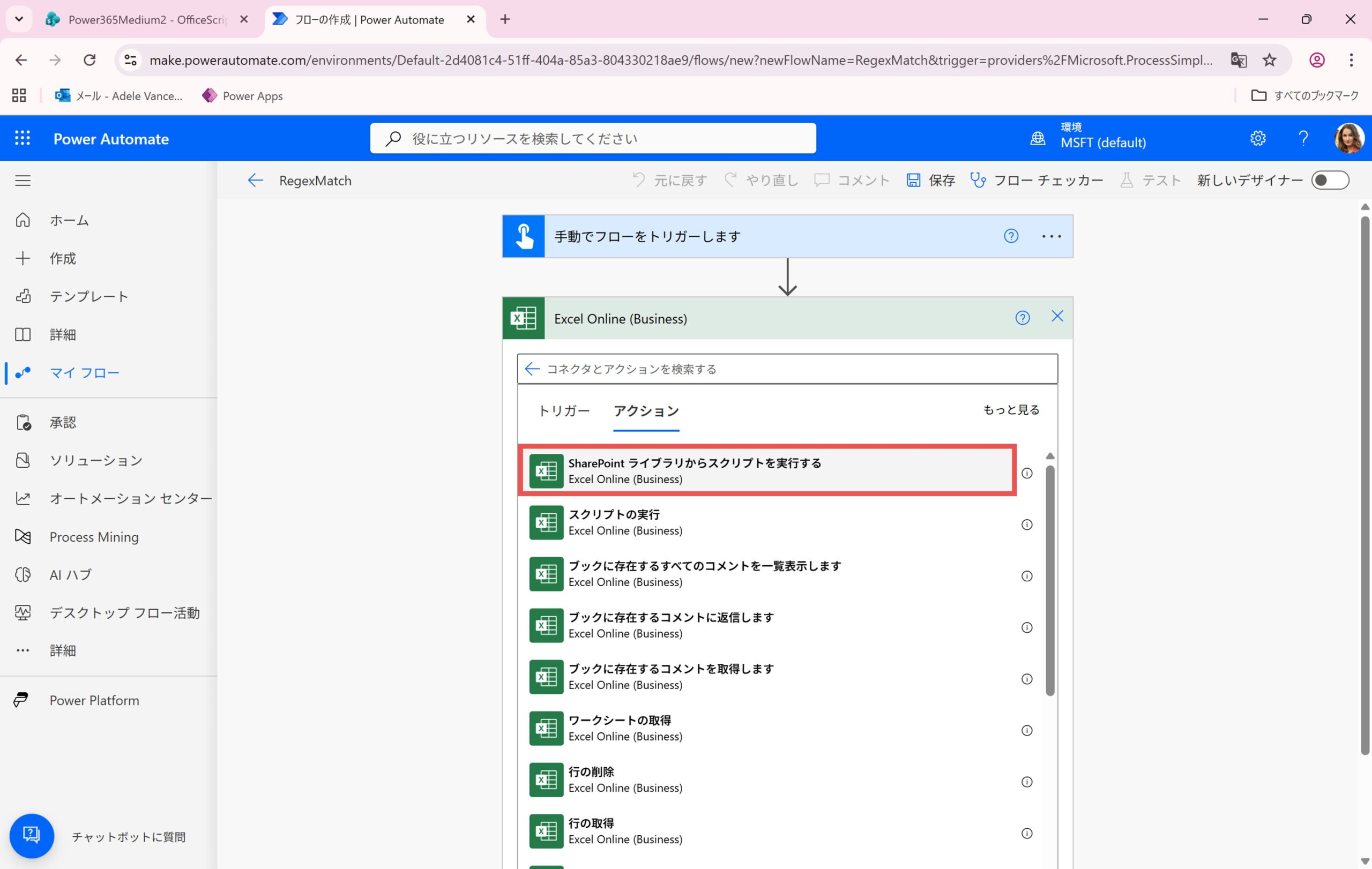Click the settings gear in the header
1372x869 pixels.
click(1257, 138)
